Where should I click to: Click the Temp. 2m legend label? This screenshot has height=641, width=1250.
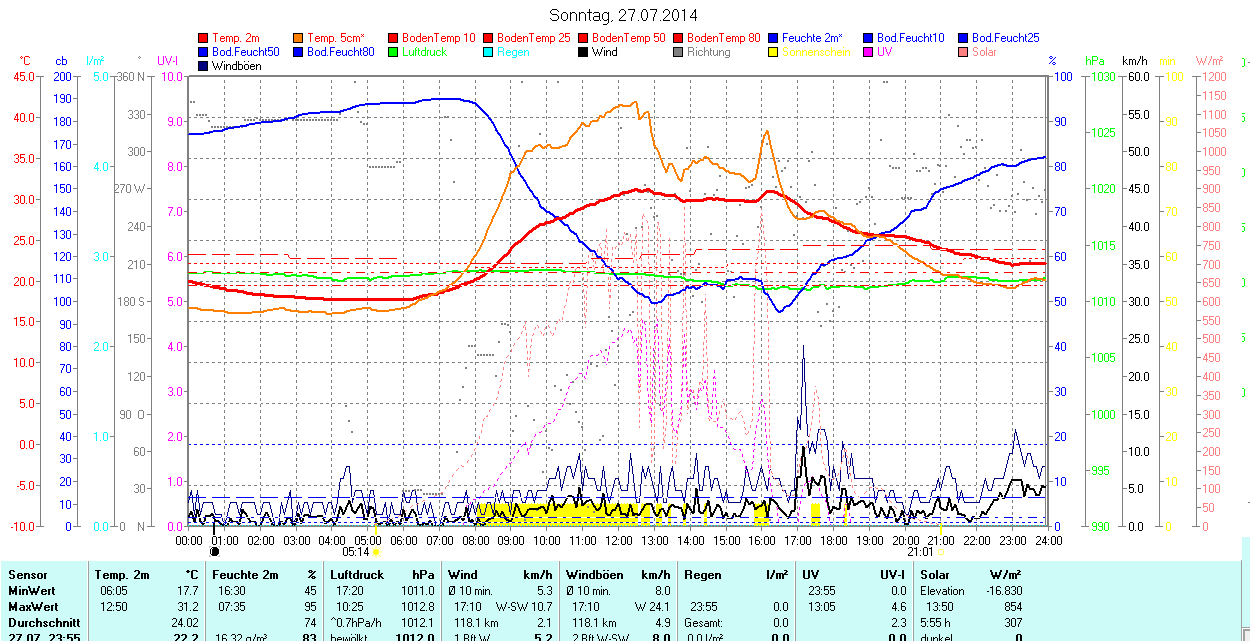pyautogui.click(x=237, y=38)
